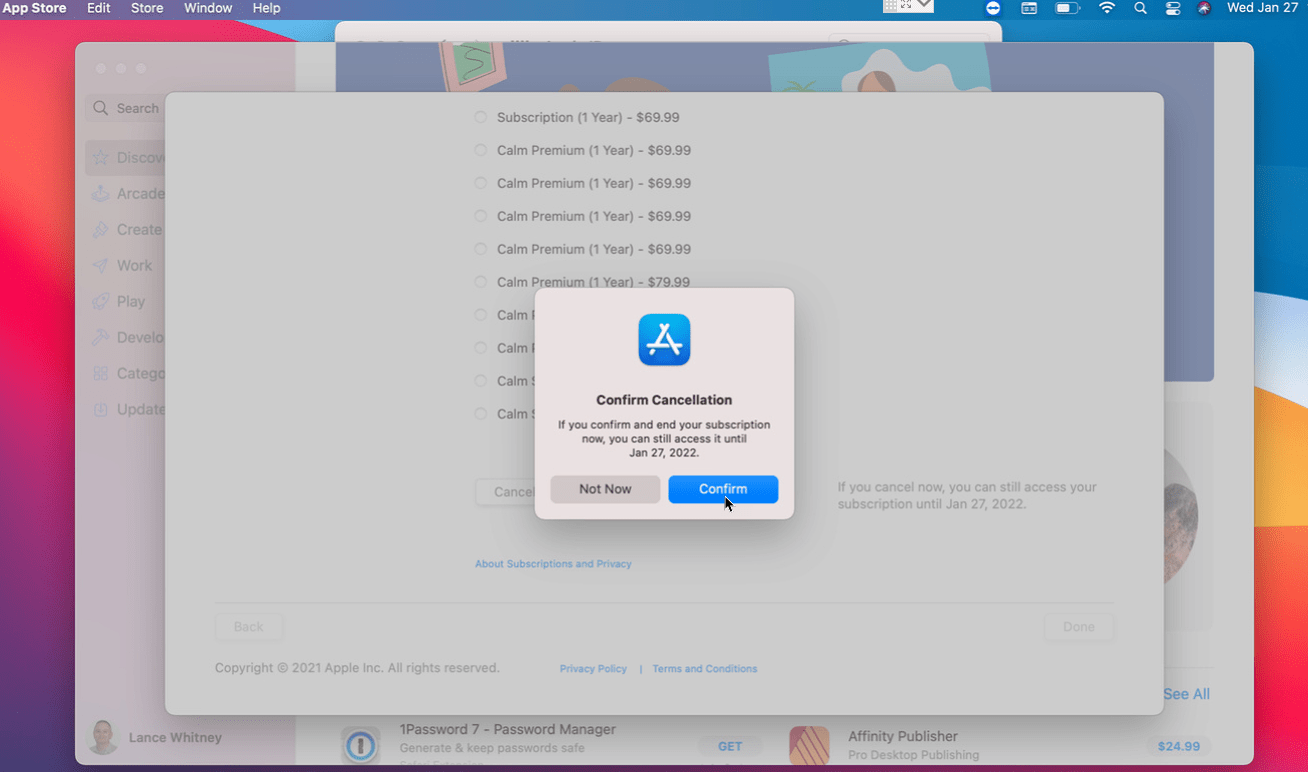This screenshot has width=1308, height=772.
Task: Click the 1Password 7 - Password Manager title
Action: 508,729
